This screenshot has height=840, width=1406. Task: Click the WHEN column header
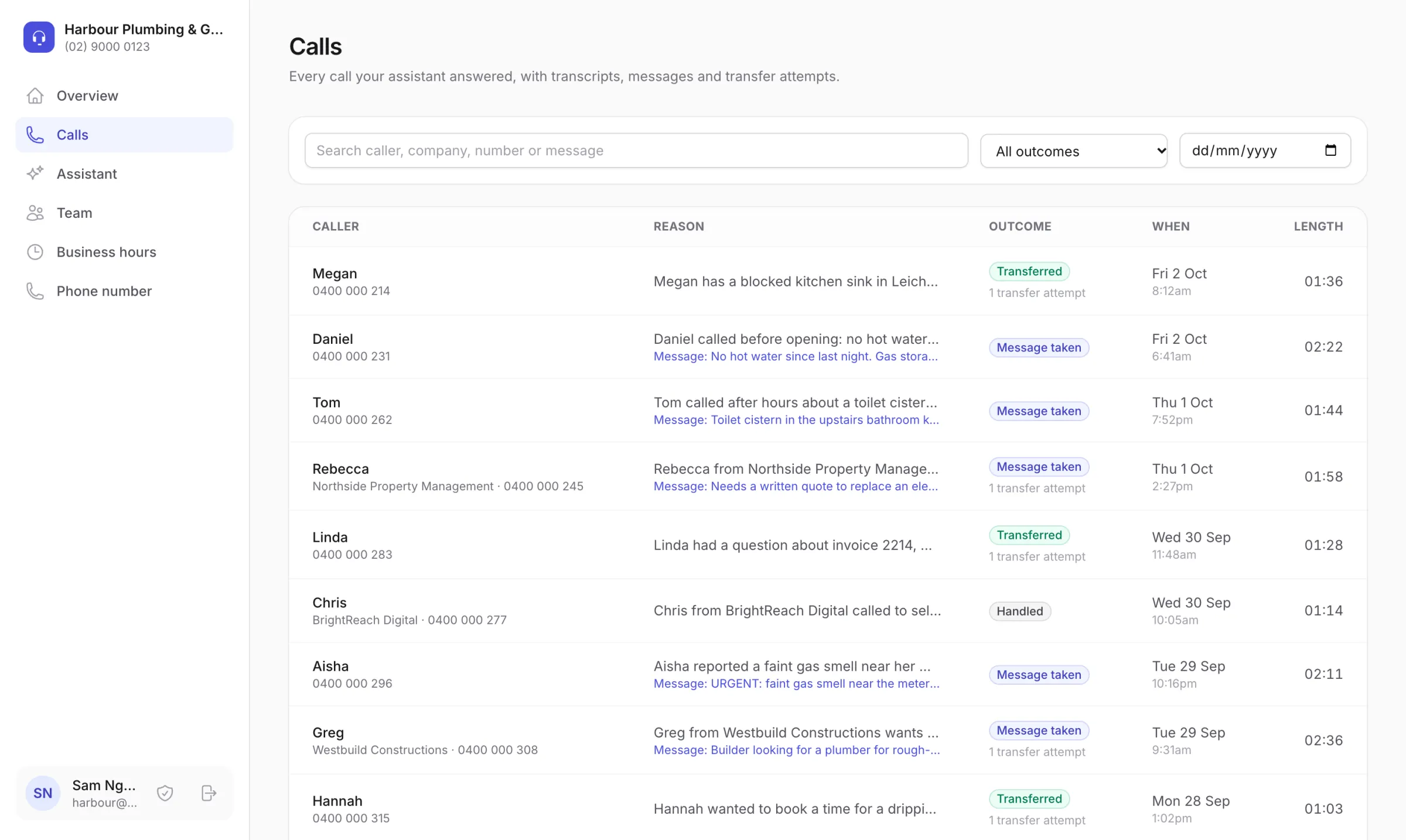pos(1170,226)
